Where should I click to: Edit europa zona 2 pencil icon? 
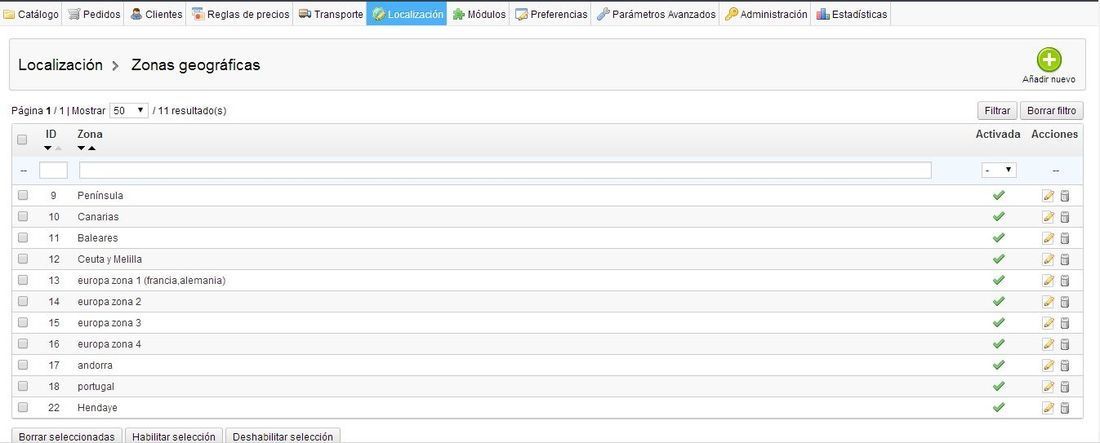(1048, 302)
